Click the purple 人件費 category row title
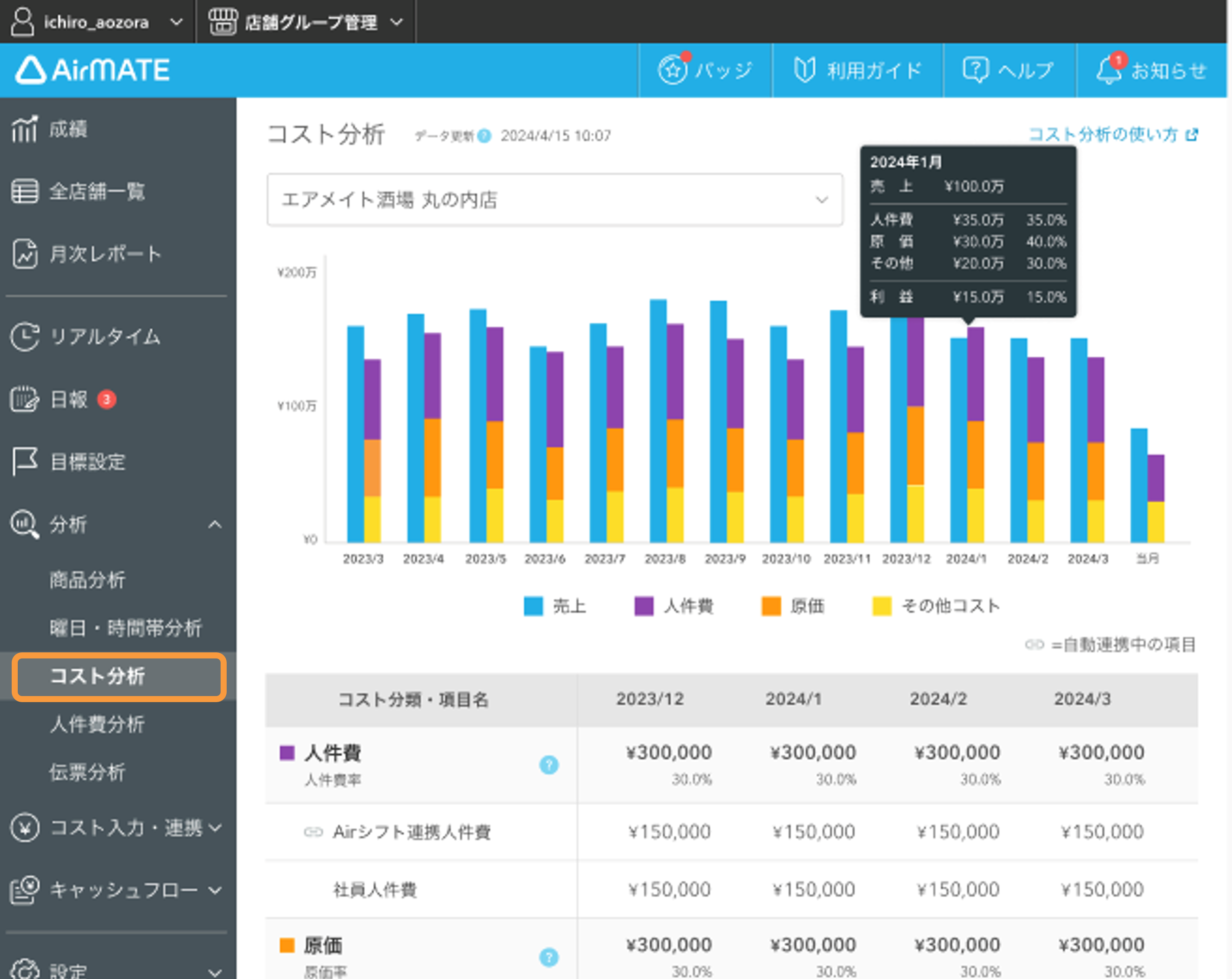Screen dimensions: 1232x979 [333, 753]
